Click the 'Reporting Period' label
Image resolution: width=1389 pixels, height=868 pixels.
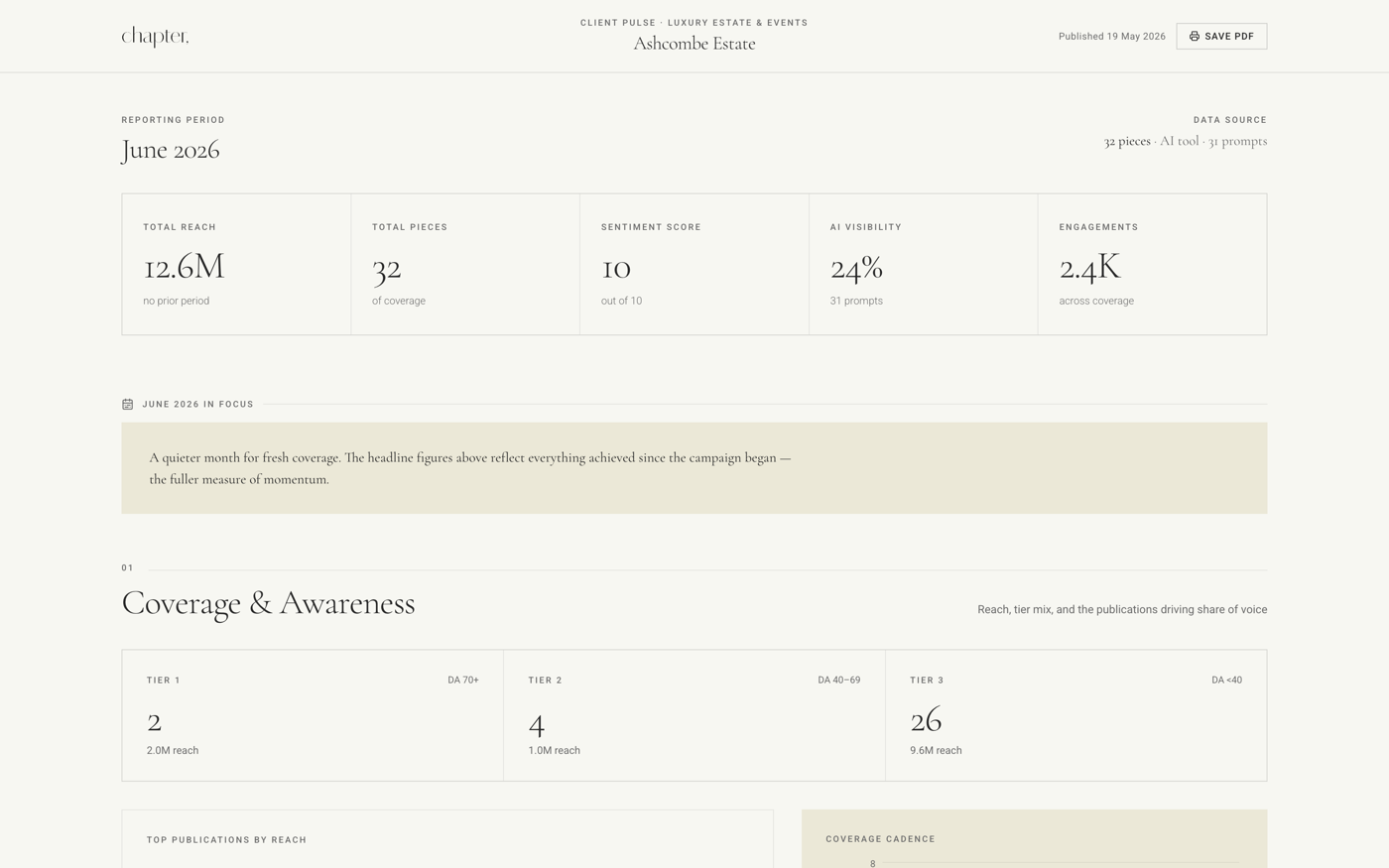click(173, 120)
